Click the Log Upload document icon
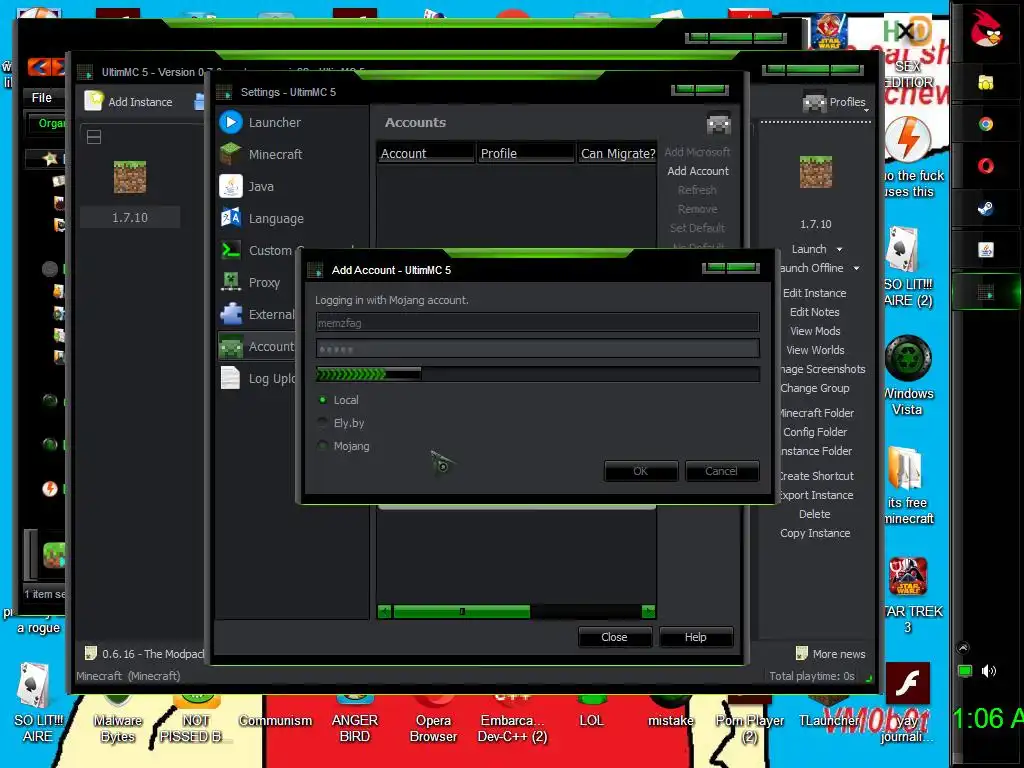1024x768 pixels. (231, 377)
